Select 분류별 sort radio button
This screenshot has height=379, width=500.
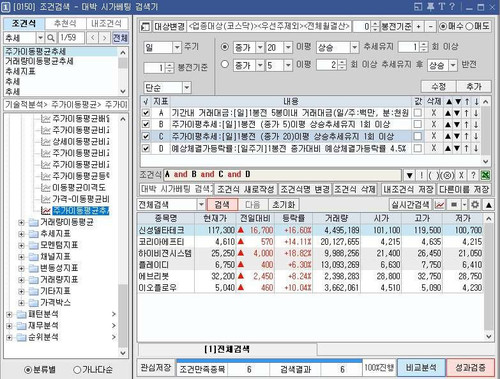[x=28, y=370]
